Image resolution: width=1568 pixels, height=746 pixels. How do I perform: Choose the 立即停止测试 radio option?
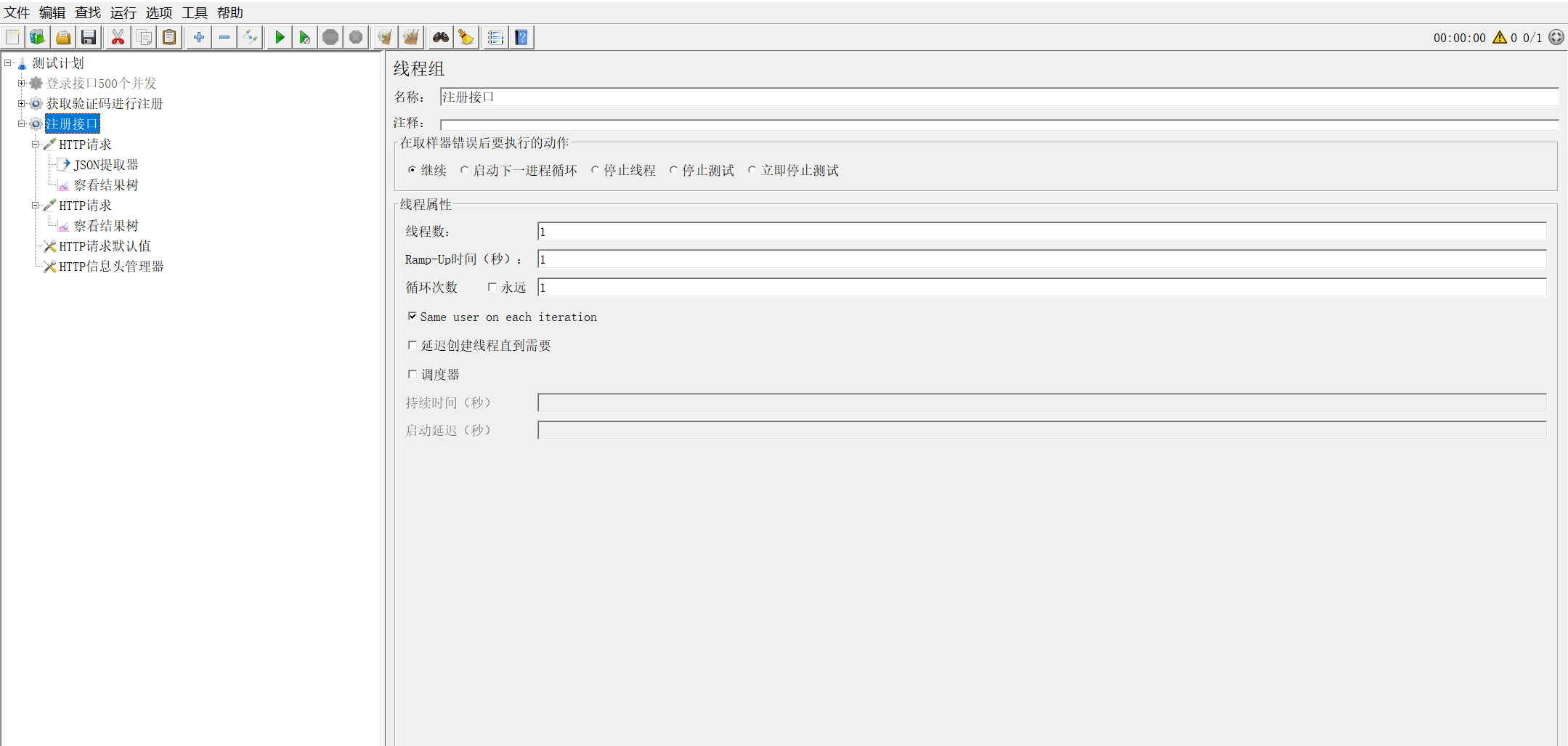click(x=752, y=170)
